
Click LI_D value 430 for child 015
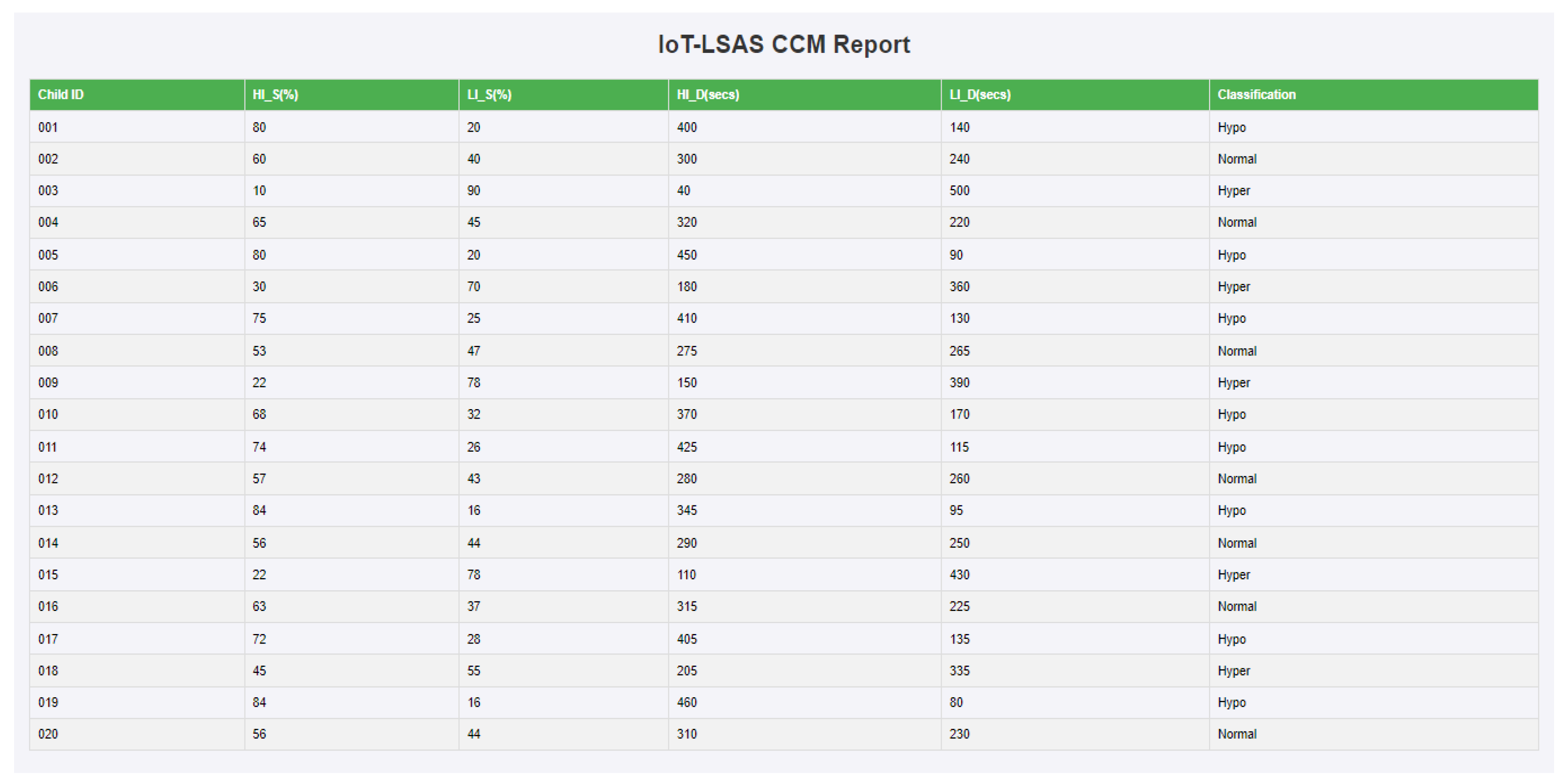click(959, 575)
